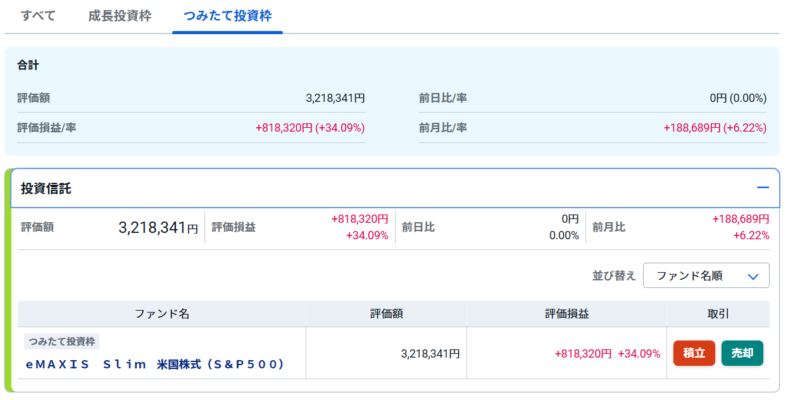Click the fund row's 3,218,341円 valuation cell

[x=429, y=353]
